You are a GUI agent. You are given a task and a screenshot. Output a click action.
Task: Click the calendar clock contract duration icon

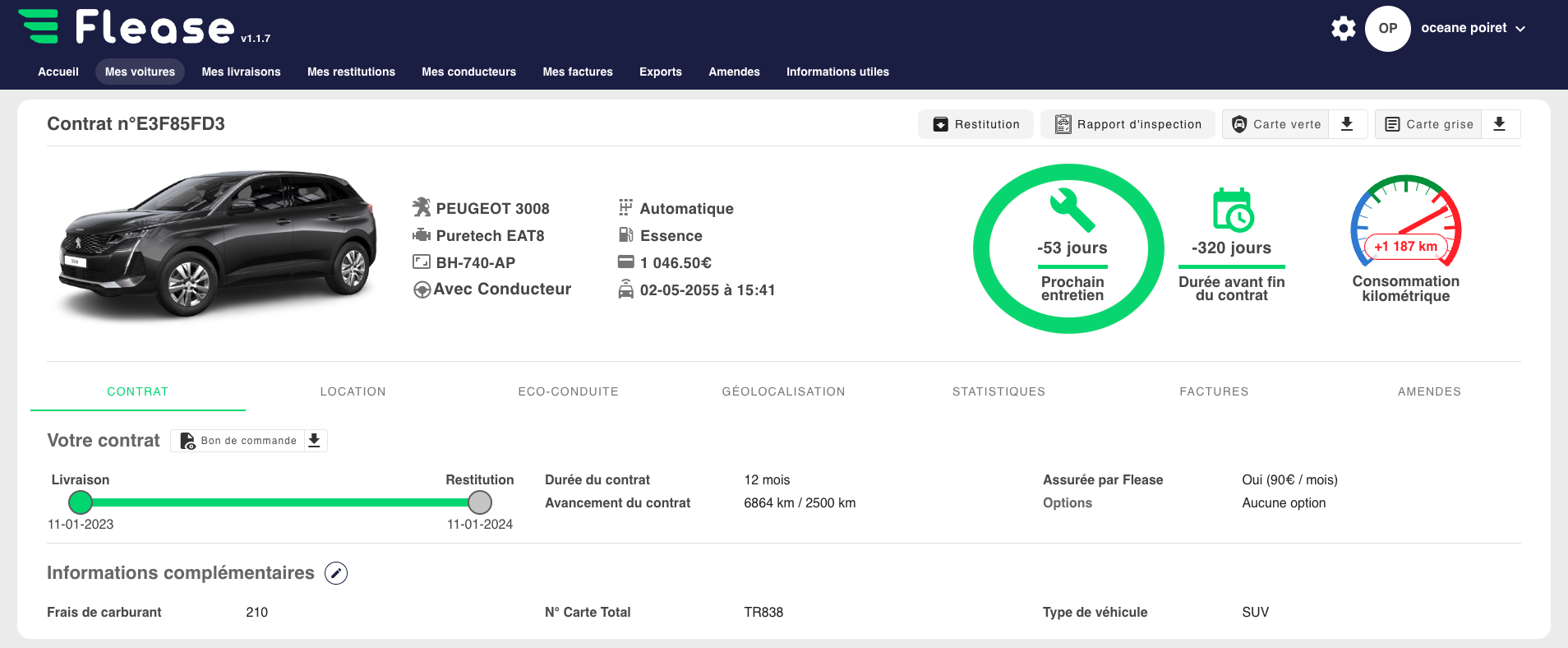(1233, 210)
